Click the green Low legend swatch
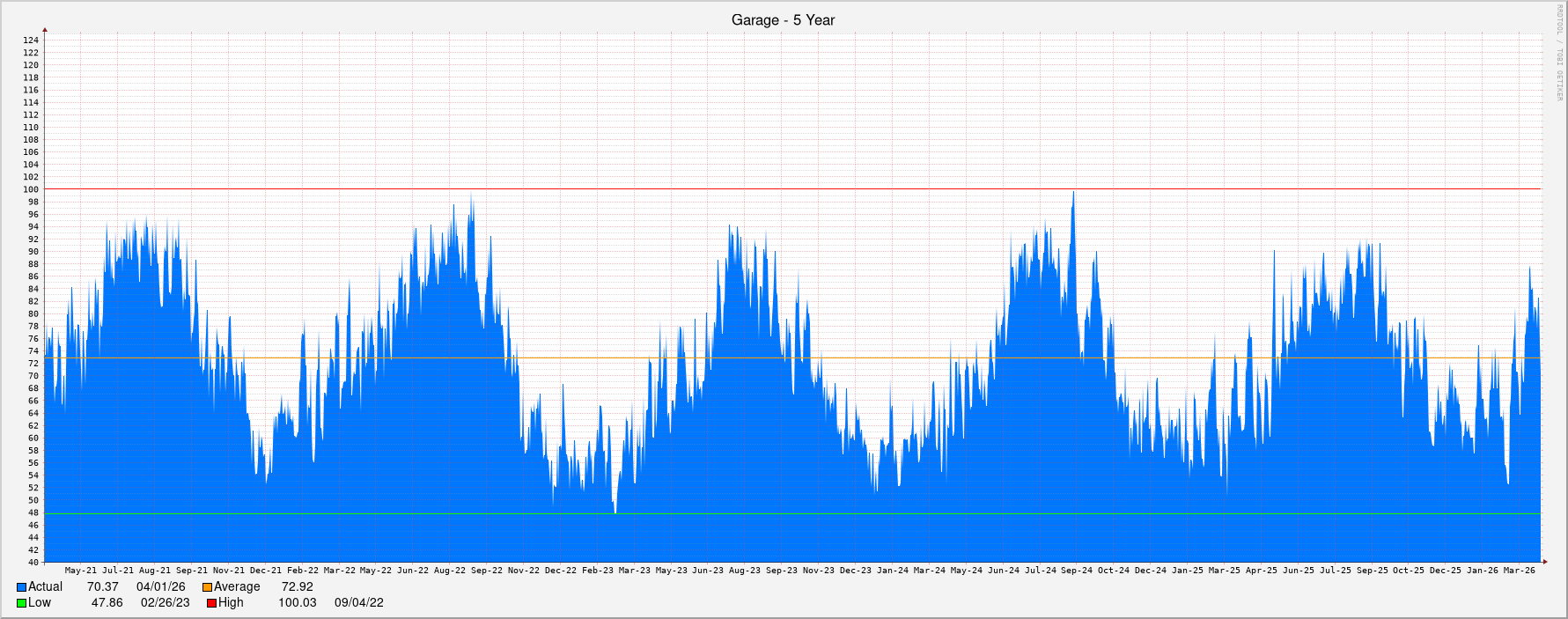Screen dimensions: 1568x619 [21, 603]
